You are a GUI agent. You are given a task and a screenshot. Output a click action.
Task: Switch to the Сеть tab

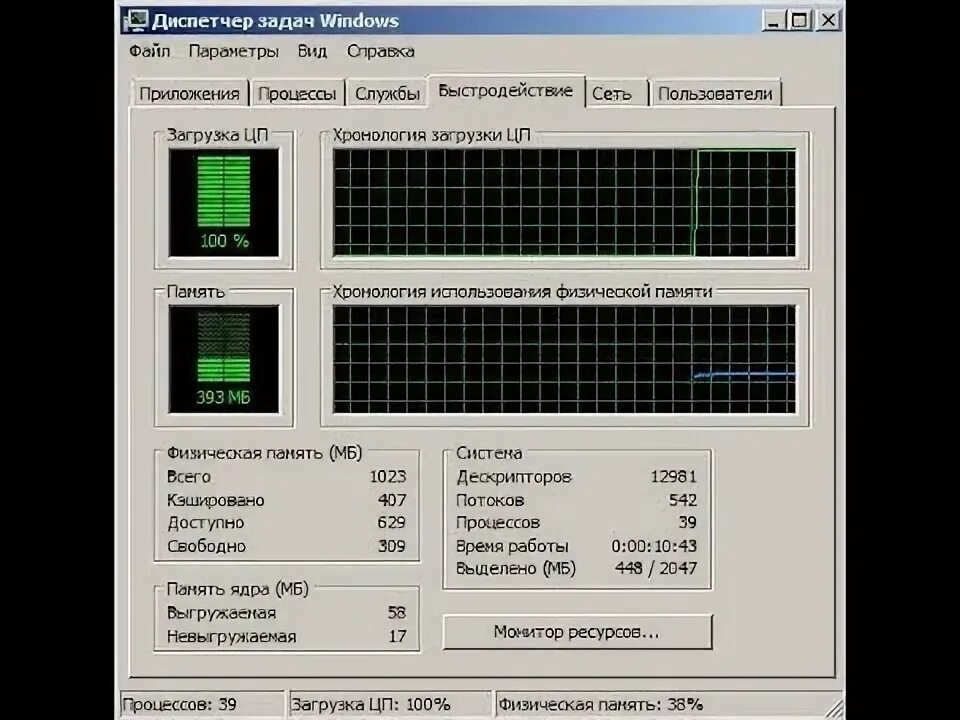tap(617, 94)
